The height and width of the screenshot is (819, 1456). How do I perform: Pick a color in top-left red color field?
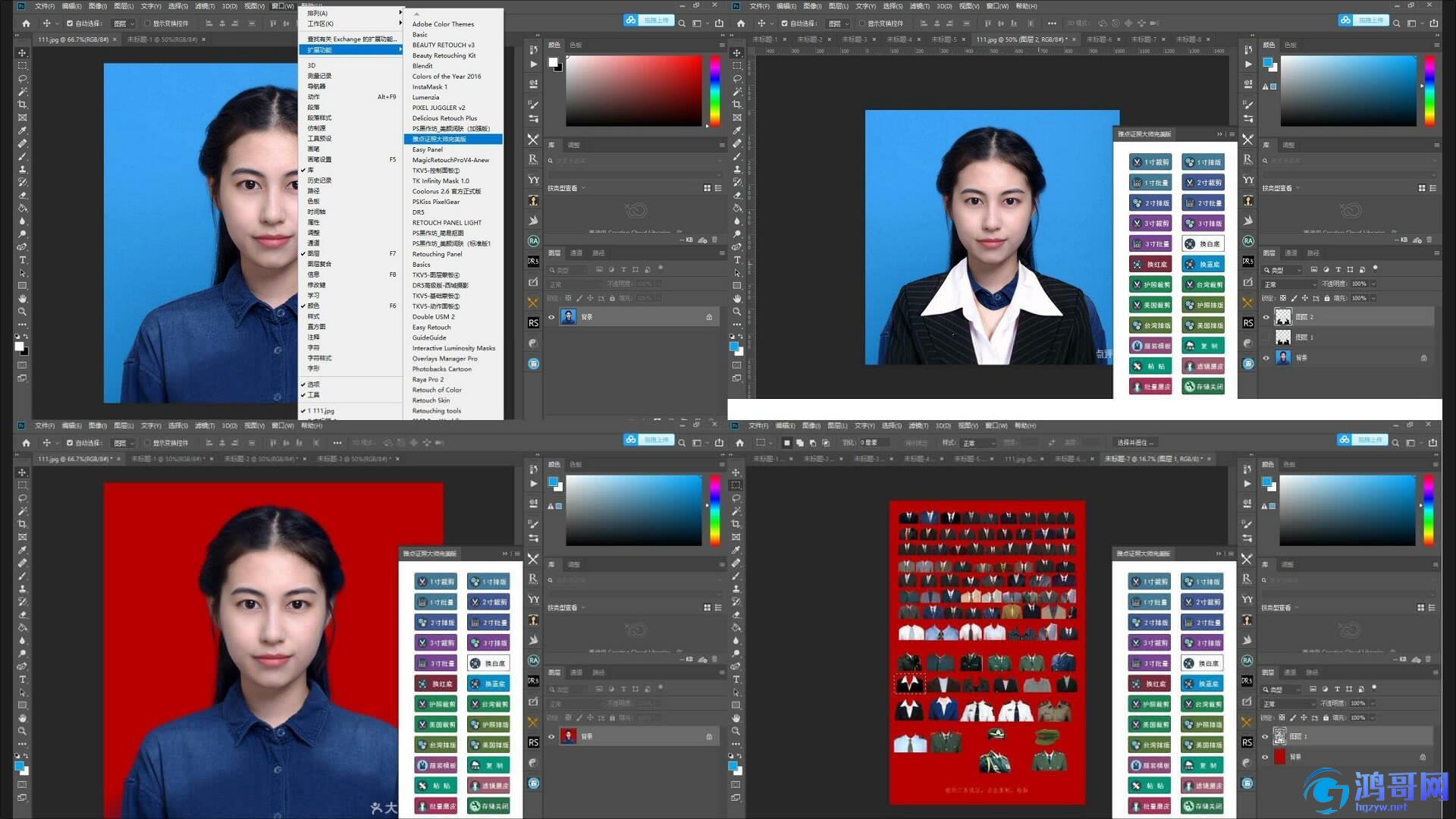[x=633, y=91]
